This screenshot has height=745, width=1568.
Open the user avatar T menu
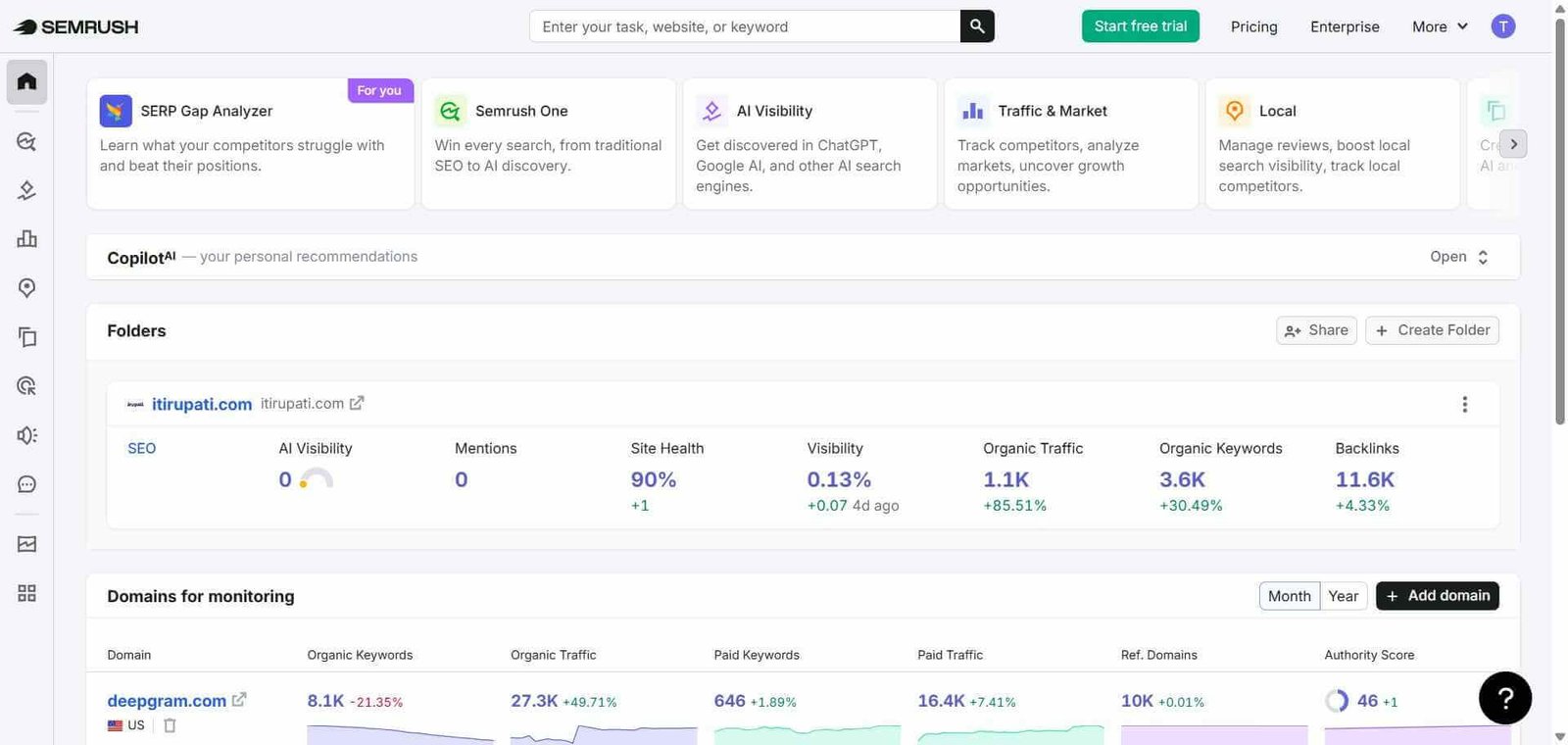point(1502,26)
